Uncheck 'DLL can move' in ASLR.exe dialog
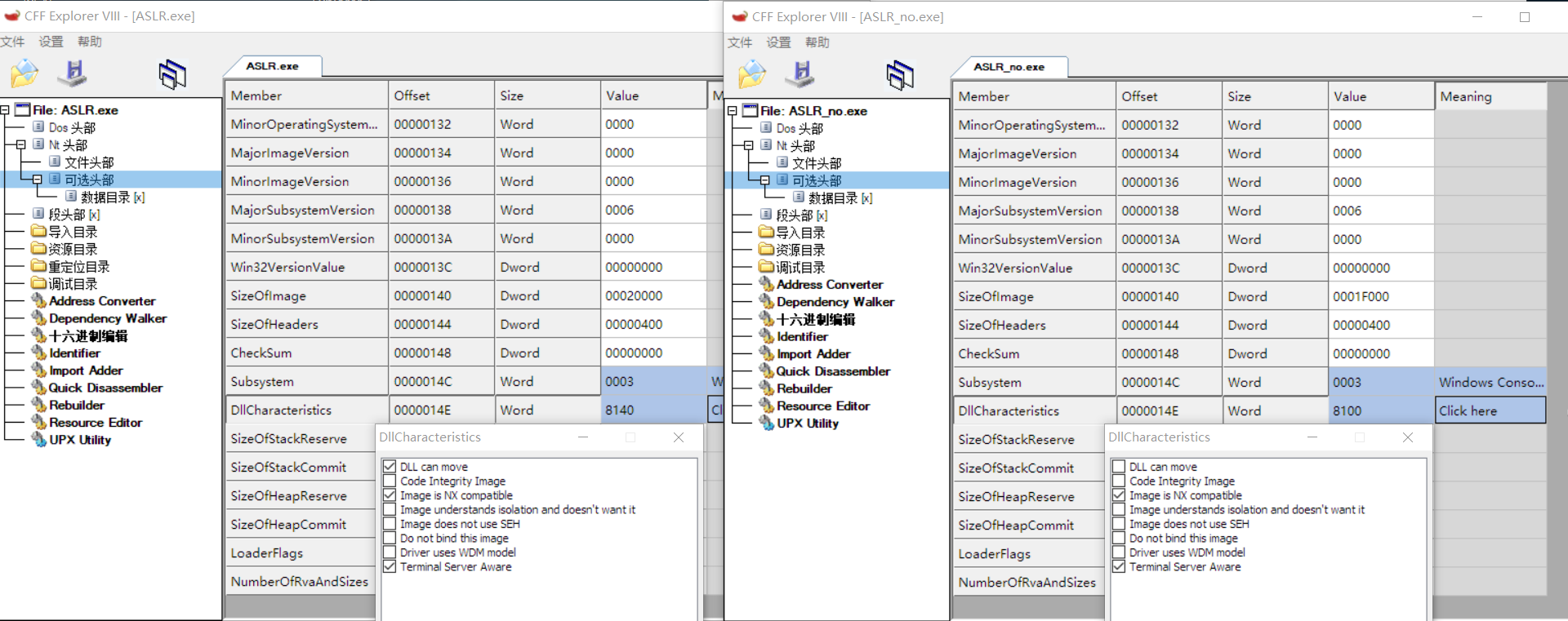1568x621 pixels. [390, 467]
